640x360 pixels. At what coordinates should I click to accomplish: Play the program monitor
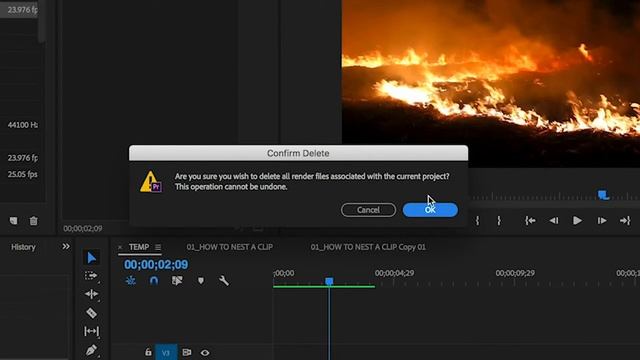pos(577,221)
